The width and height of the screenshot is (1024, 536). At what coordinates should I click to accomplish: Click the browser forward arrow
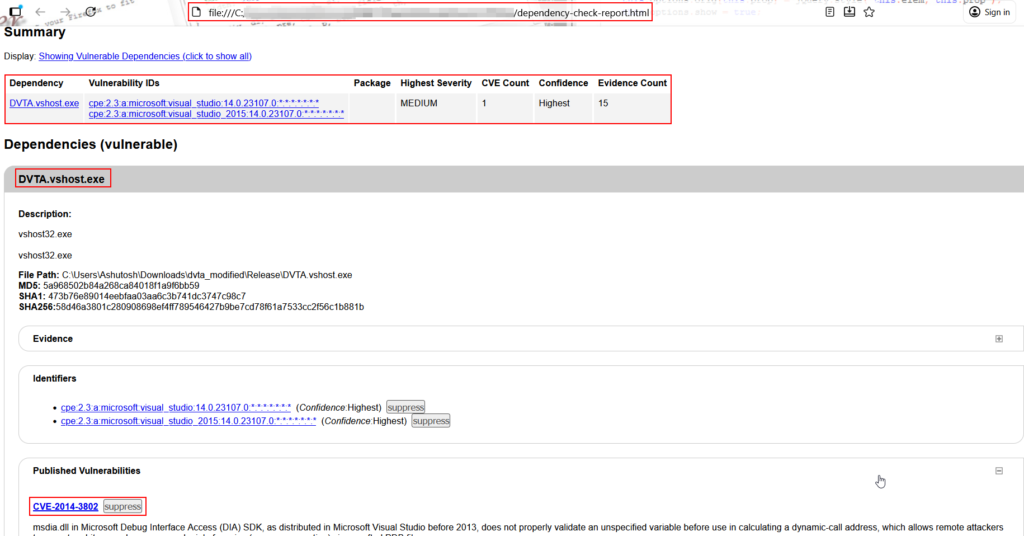click(65, 12)
